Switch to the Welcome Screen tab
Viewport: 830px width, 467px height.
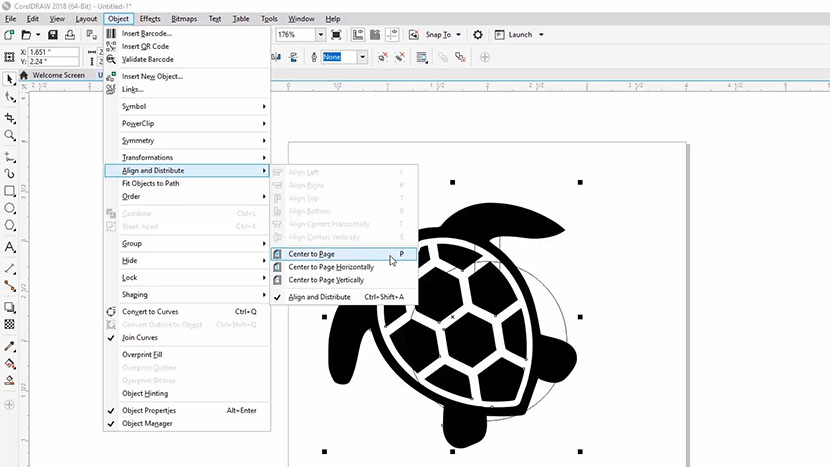(58, 75)
